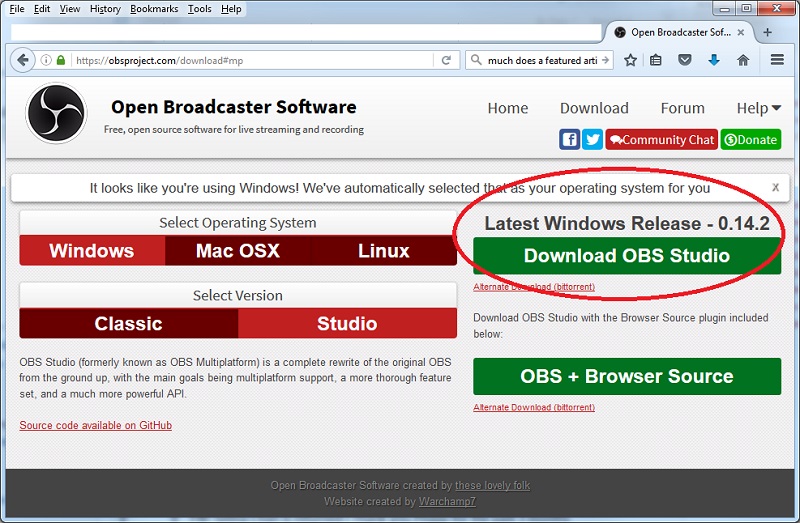Open the File menu

(x=16, y=9)
